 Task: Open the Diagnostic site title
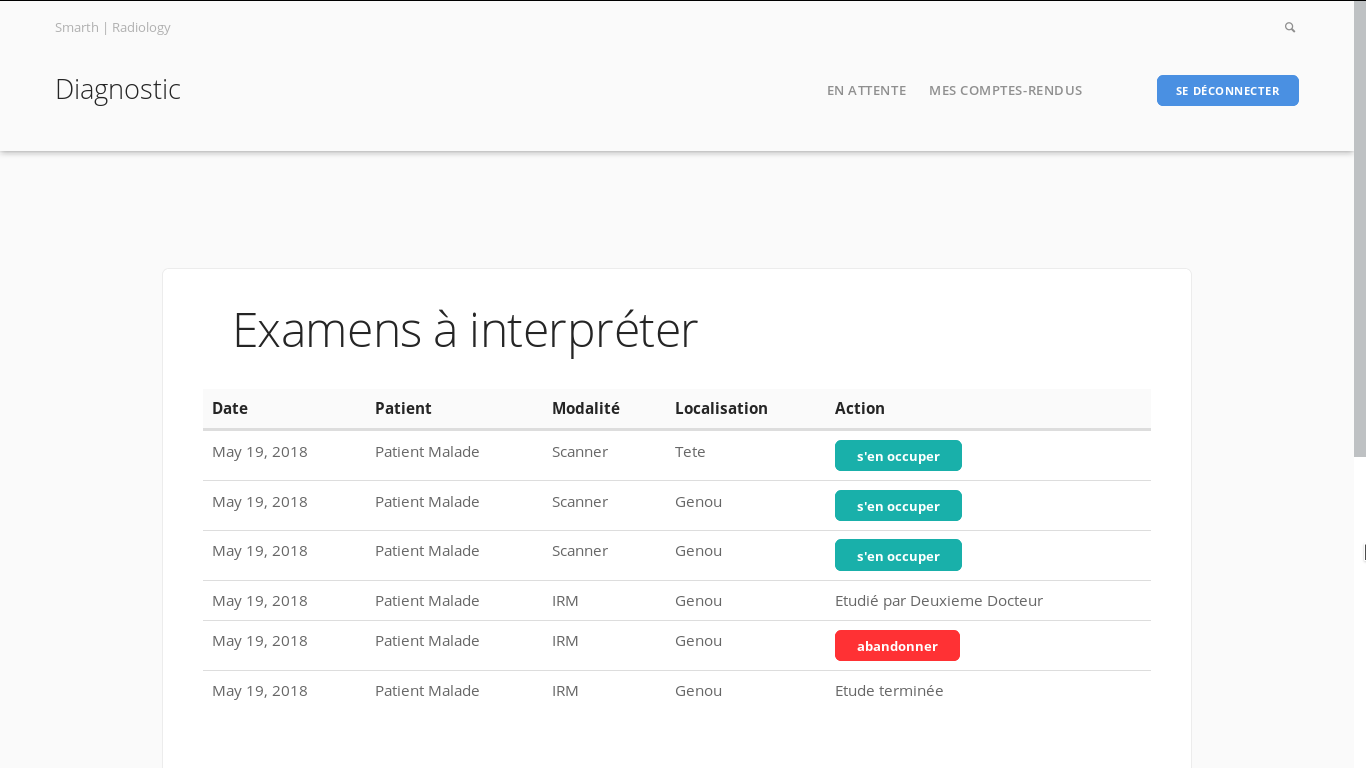pyautogui.click(x=118, y=90)
